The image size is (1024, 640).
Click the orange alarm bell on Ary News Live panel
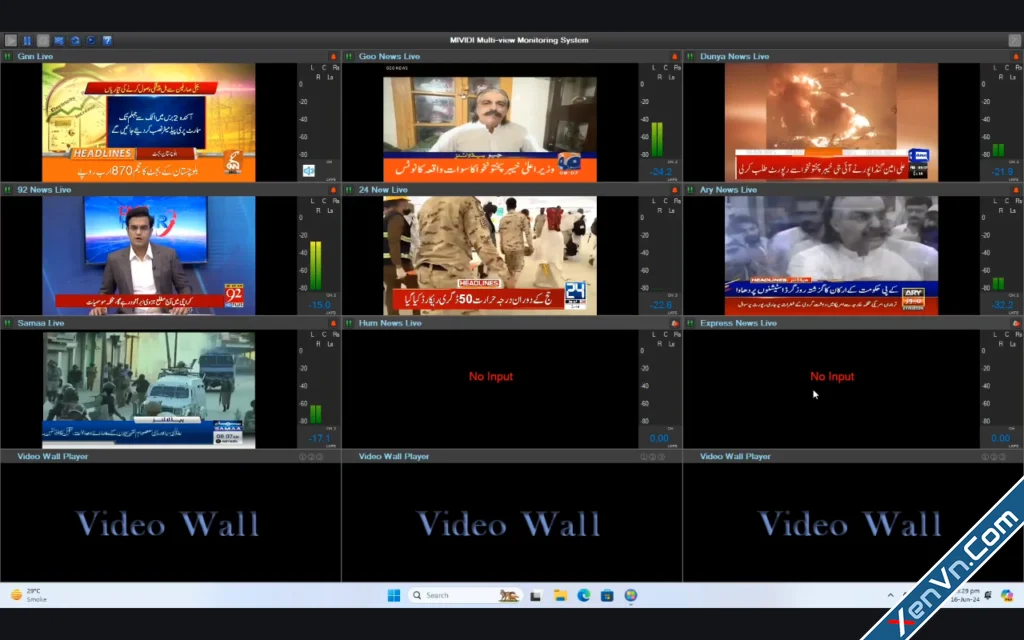click(1016, 190)
